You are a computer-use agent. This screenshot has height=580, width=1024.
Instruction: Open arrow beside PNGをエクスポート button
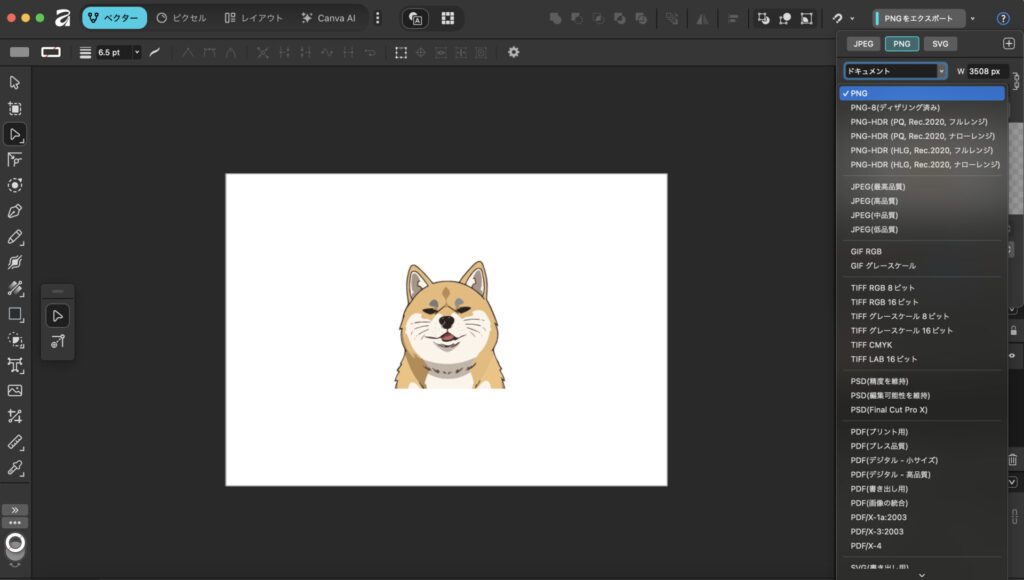[x=973, y=18]
